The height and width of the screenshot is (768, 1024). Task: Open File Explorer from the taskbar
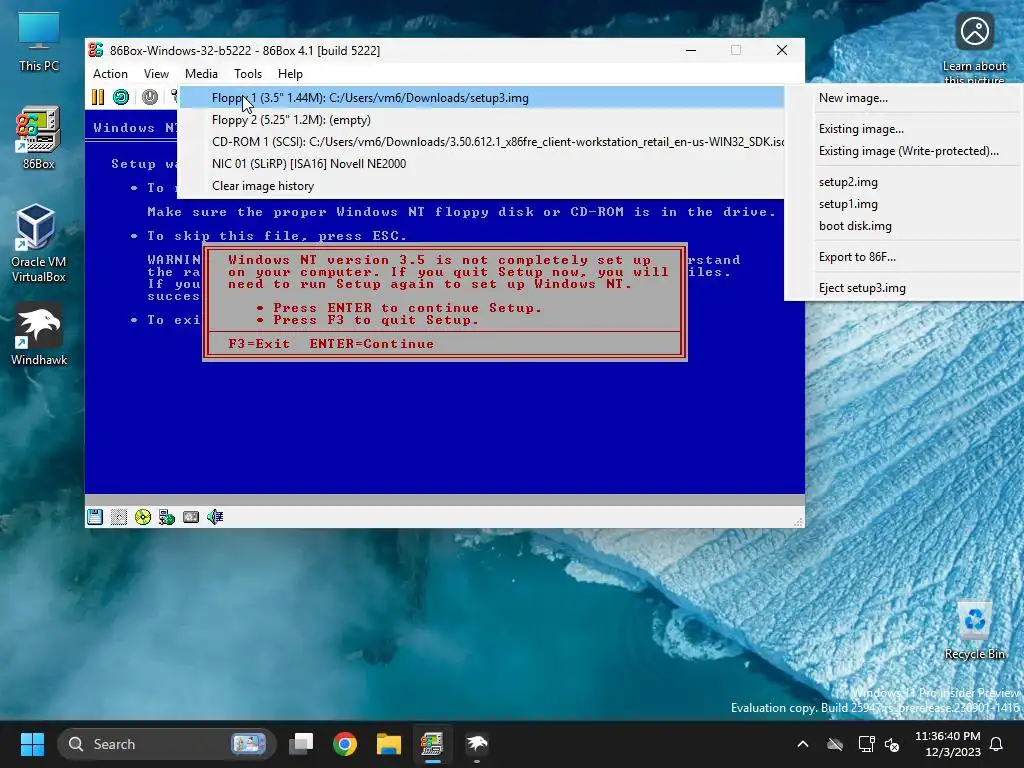(x=389, y=744)
